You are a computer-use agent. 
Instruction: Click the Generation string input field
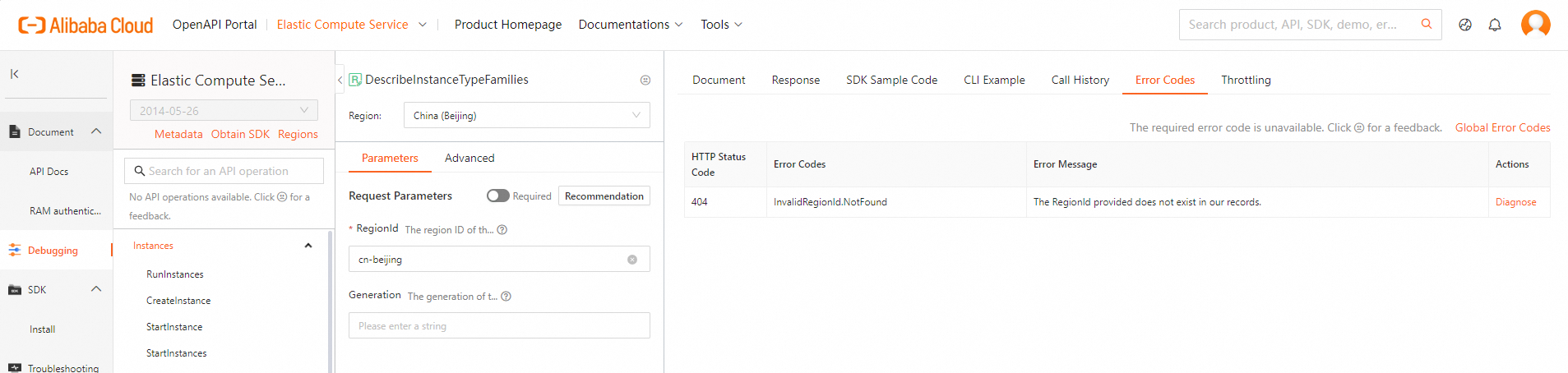499,326
